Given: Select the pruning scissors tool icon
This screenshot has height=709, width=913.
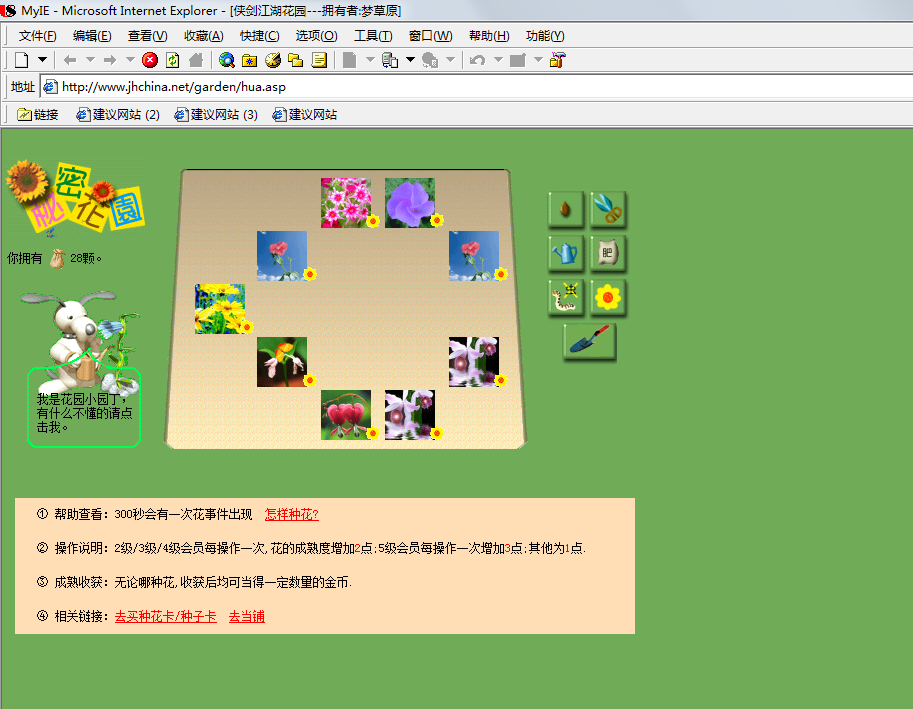Looking at the screenshot, I should [608, 208].
